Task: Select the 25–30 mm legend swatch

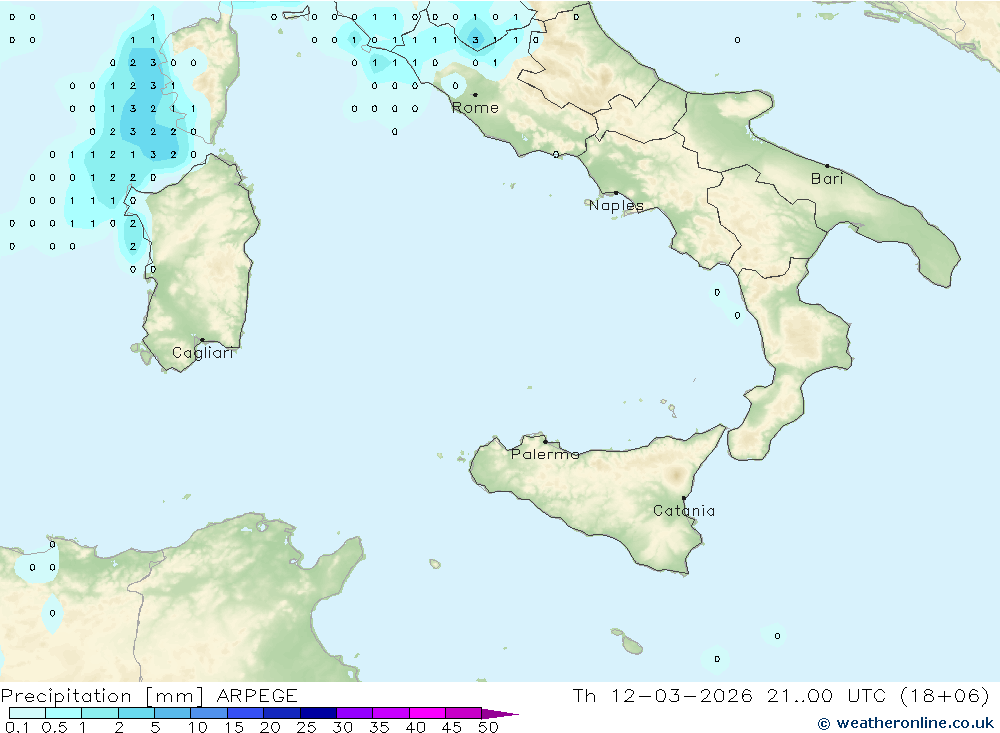Action: pyautogui.click(x=318, y=713)
